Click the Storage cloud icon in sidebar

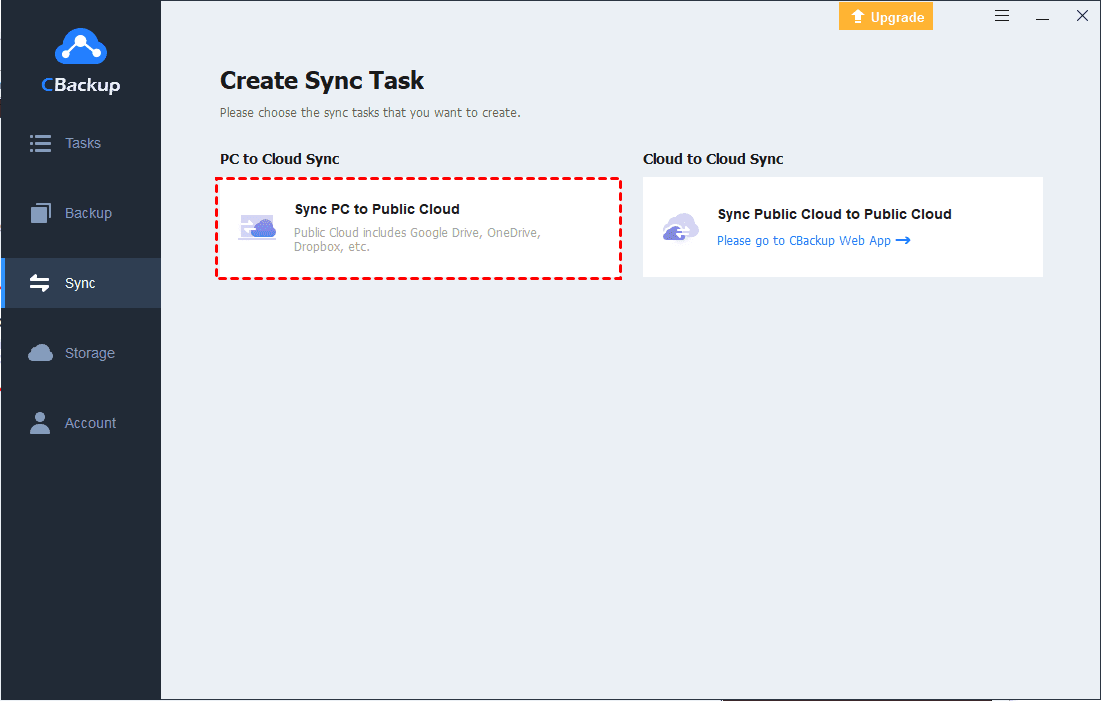(40, 353)
